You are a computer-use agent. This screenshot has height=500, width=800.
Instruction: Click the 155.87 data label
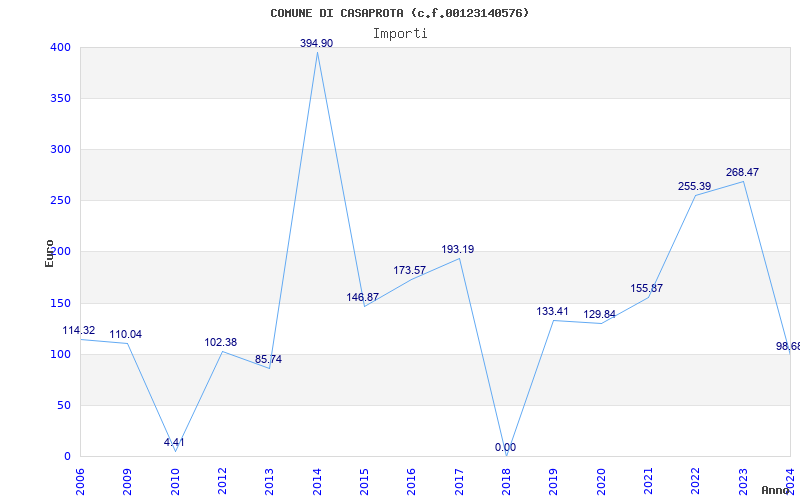click(x=646, y=289)
